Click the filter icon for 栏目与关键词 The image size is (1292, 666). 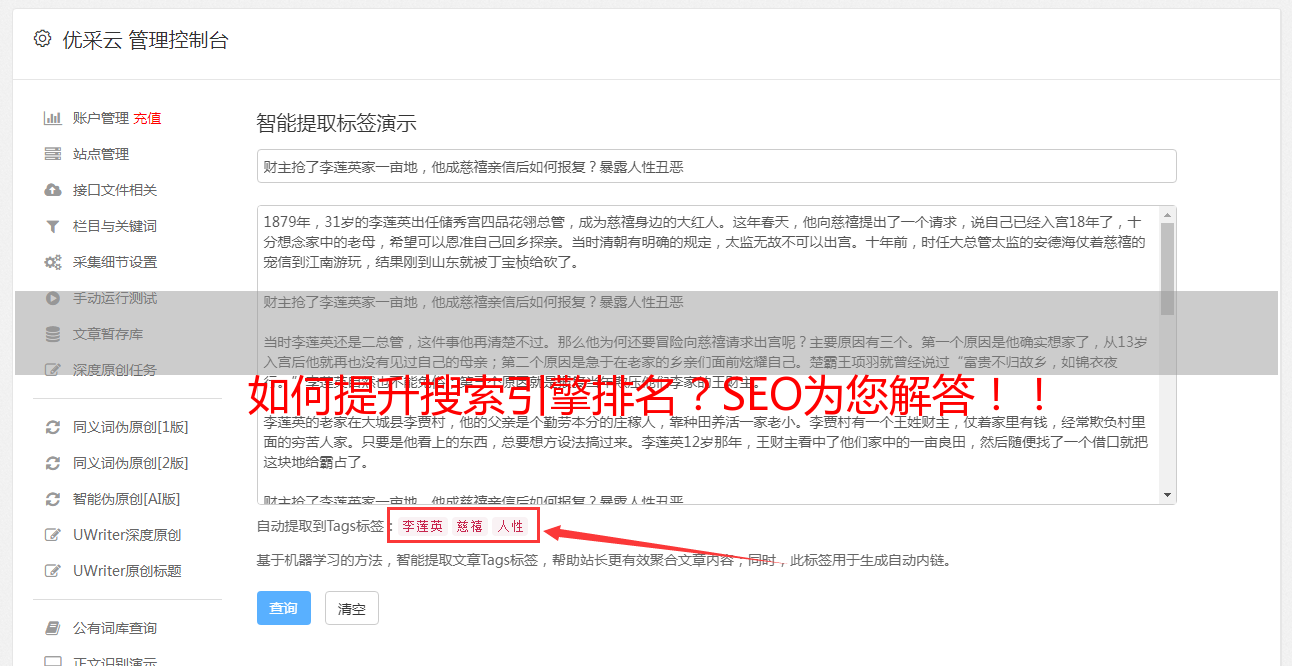(53, 226)
